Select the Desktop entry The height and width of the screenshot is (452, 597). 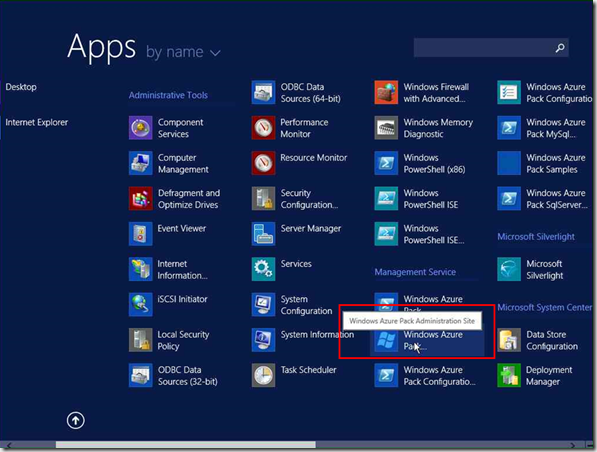[x=21, y=87]
